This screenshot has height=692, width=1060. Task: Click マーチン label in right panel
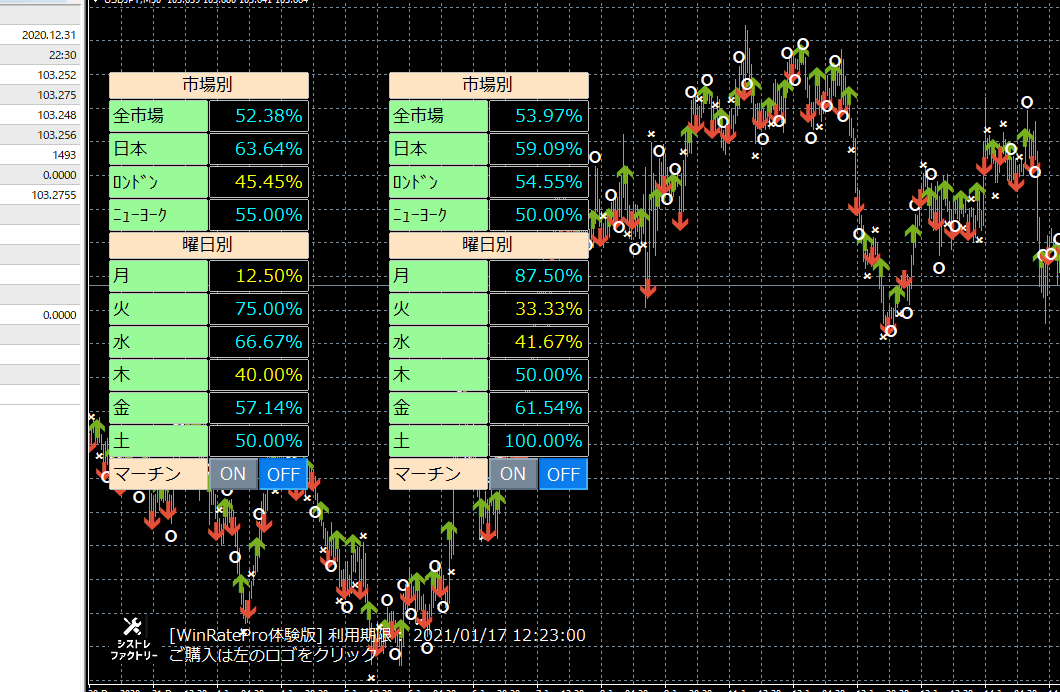(x=438, y=474)
